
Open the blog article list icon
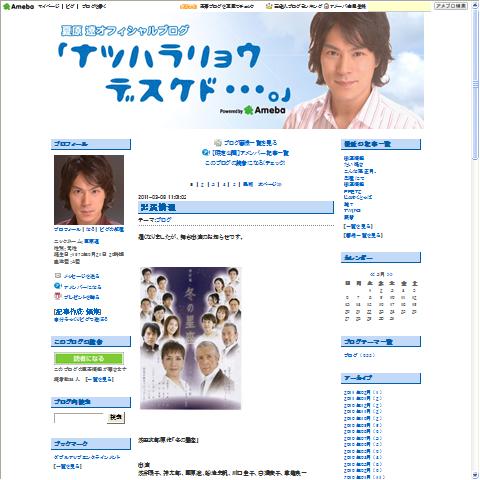tap(218, 143)
